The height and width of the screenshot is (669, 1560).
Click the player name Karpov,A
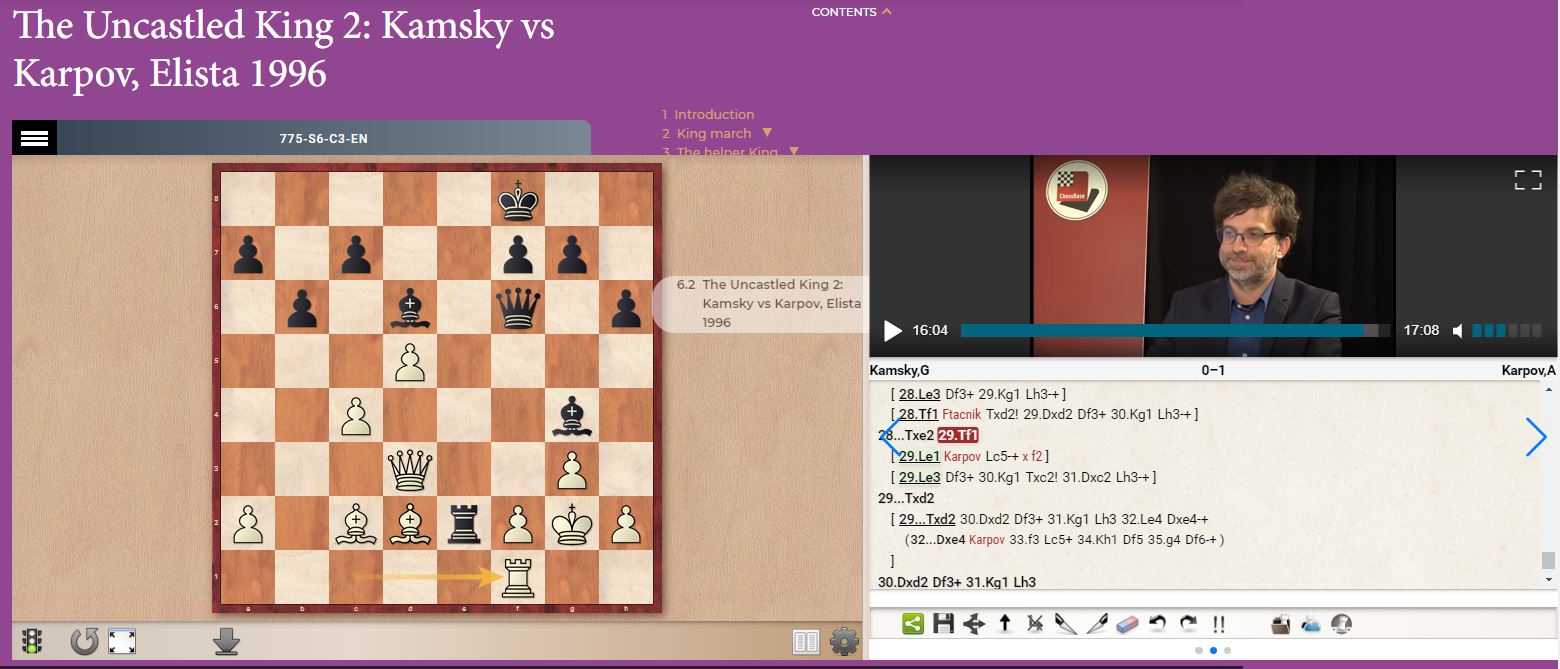point(1528,370)
